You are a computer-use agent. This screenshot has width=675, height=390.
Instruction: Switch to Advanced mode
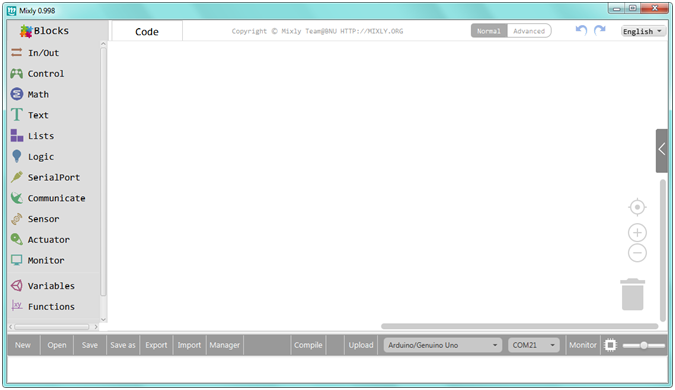pos(529,31)
